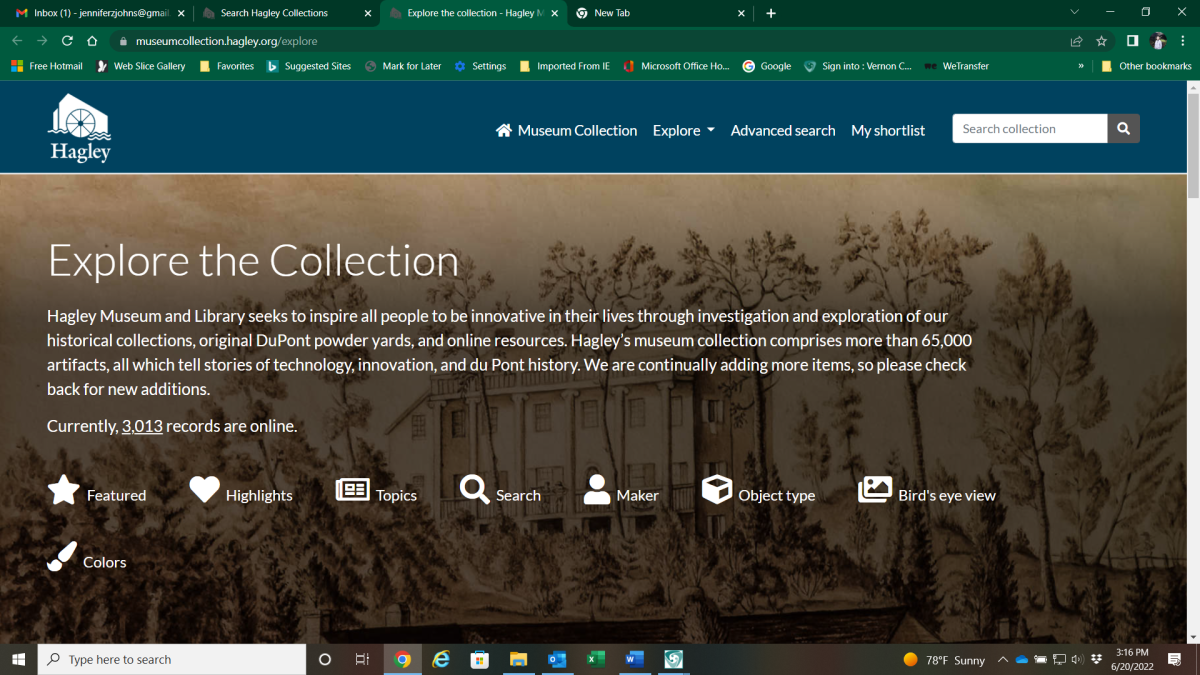Viewport: 1200px width, 675px height.
Task: Bookmark this page with star icon
Action: click(1101, 41)
